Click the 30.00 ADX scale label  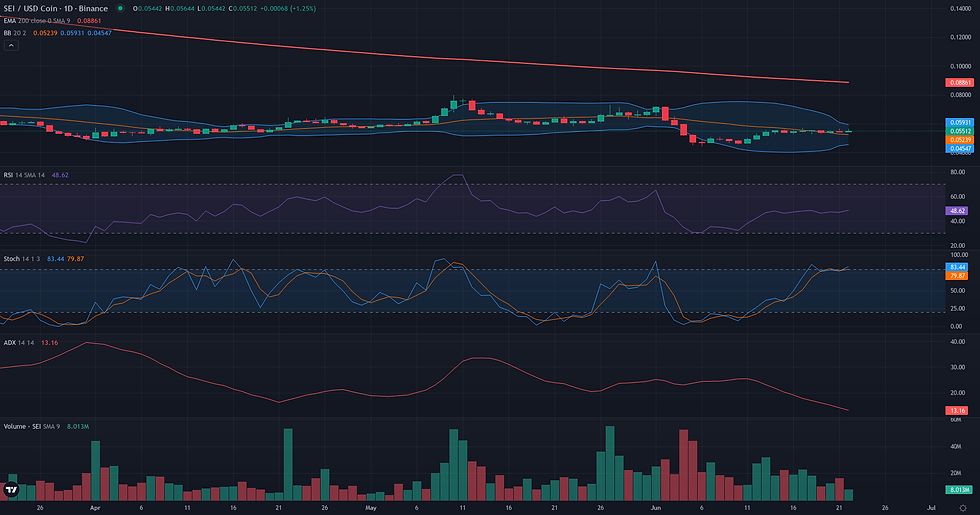pos(958,368)
